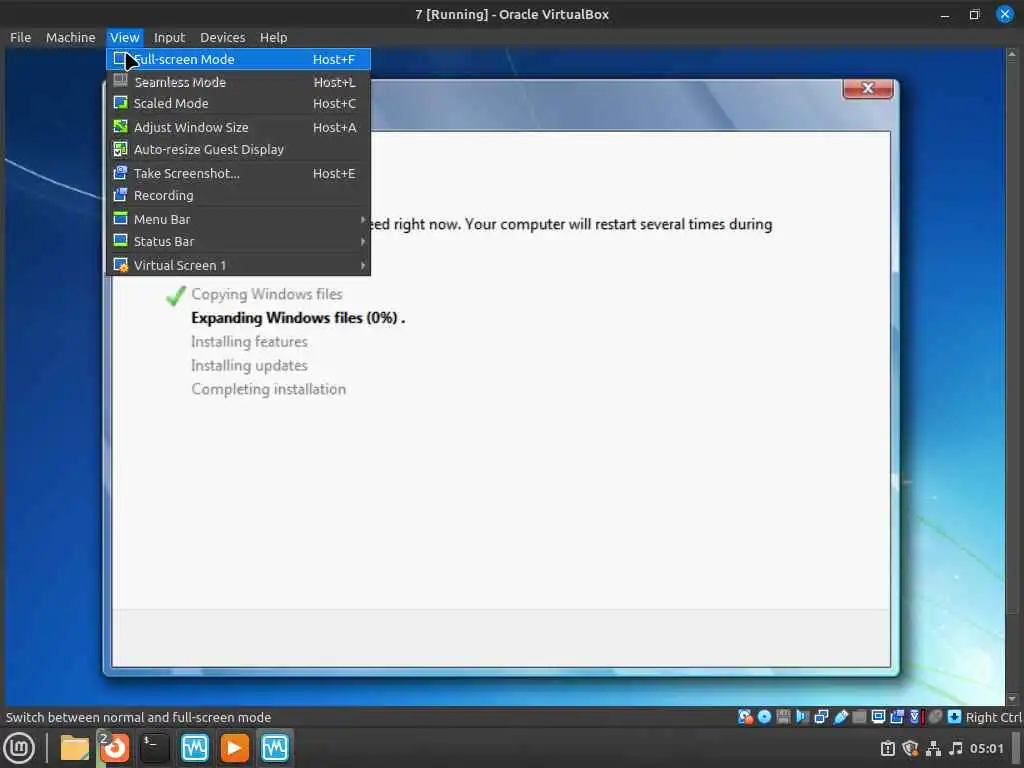
Task: Click the greyed shared folders indicator in status bar
Action: click(859, 717)
